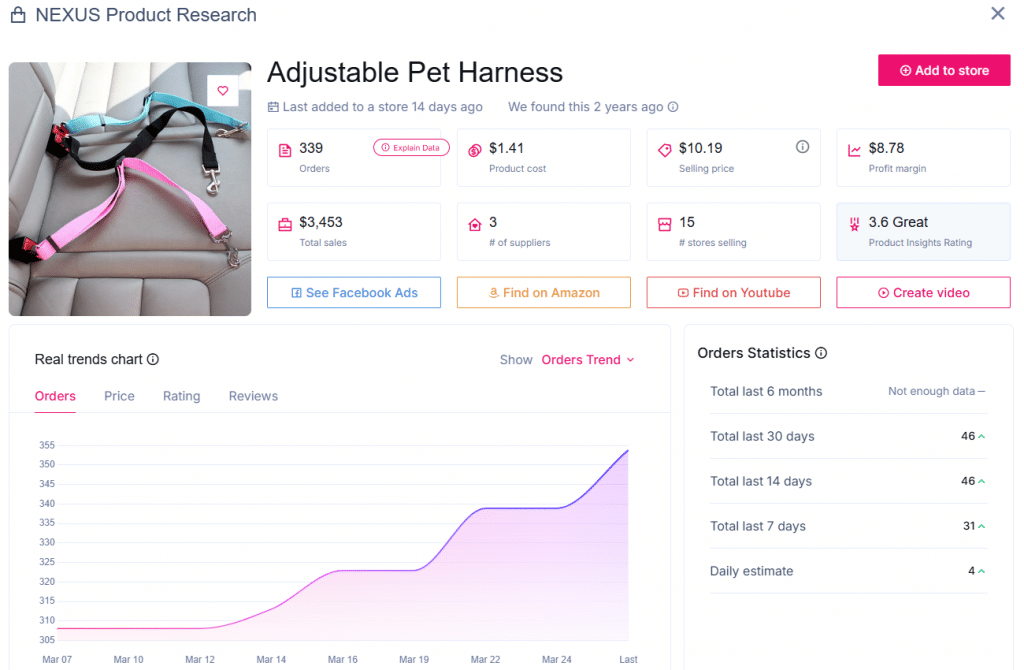1024x670 pixels.
Task: Click the Product Insights Rating ribbon icon
Action: (x=854, y=225)
